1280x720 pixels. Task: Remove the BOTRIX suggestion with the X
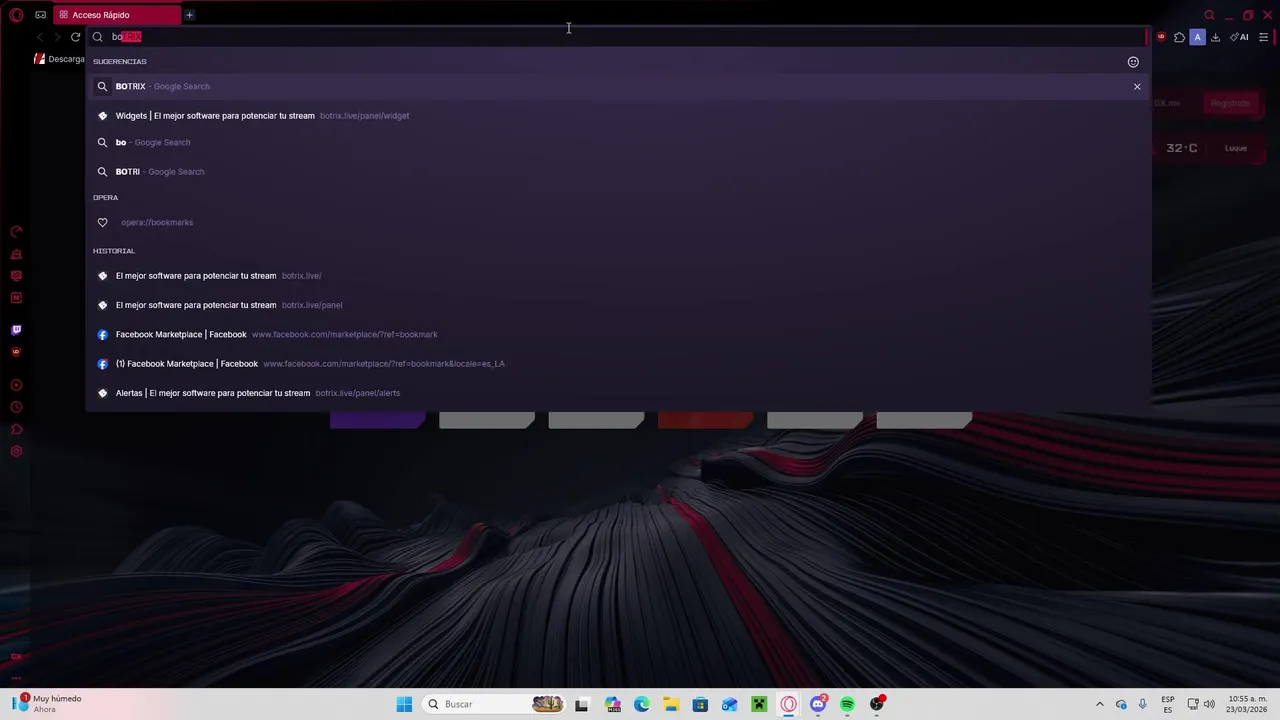pos(1137,87)
